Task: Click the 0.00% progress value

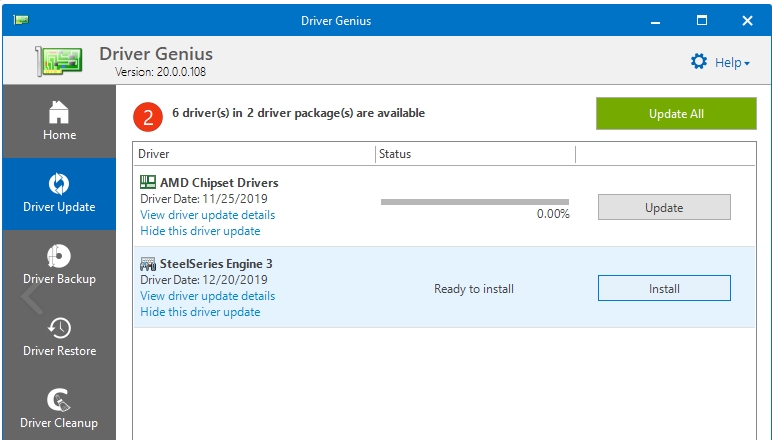Action: (553, 214)
